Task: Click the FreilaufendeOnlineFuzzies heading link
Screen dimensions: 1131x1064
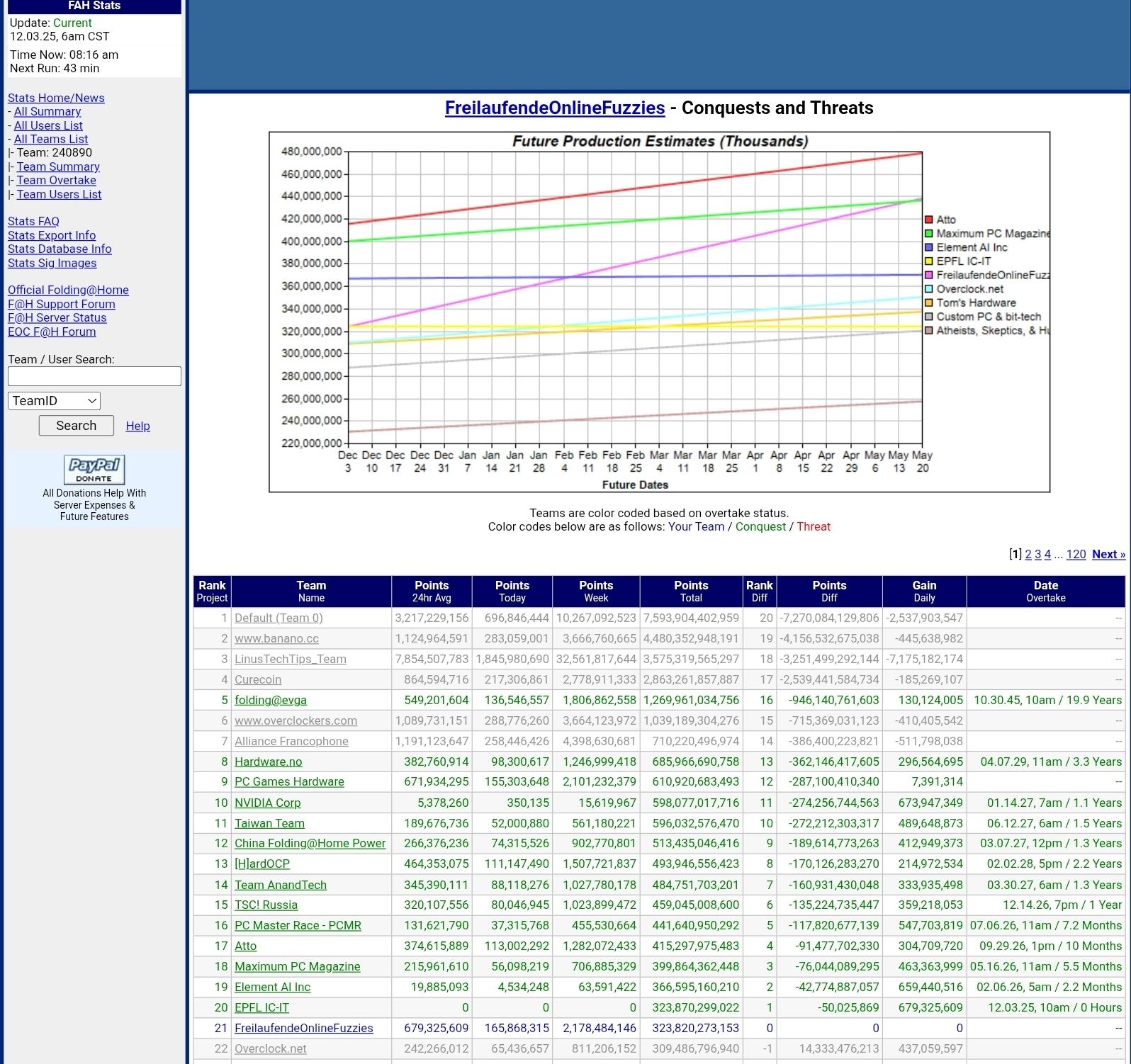Action: coord(555,108)
